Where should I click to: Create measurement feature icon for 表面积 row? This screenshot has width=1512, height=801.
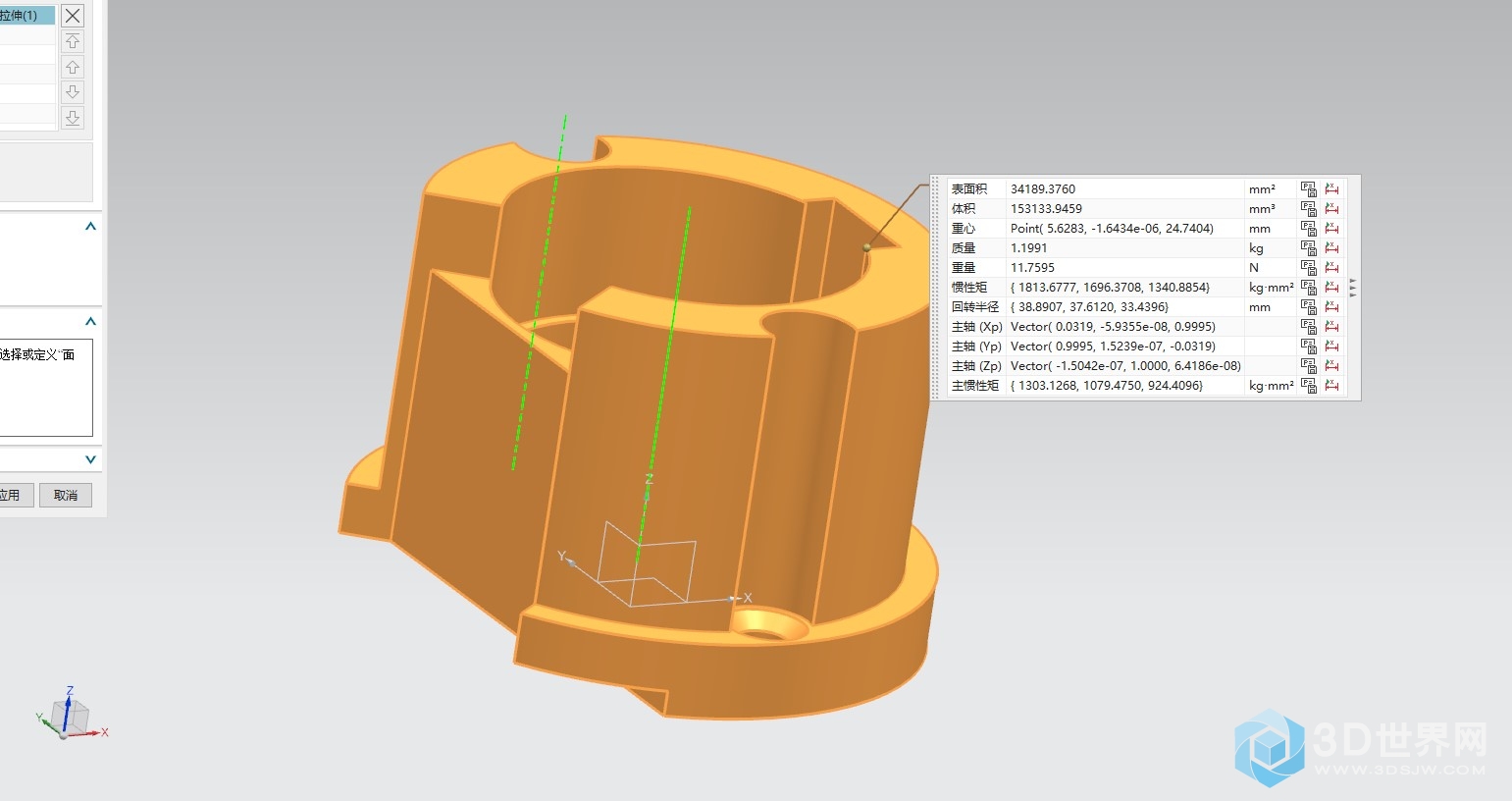[1331, 188]
